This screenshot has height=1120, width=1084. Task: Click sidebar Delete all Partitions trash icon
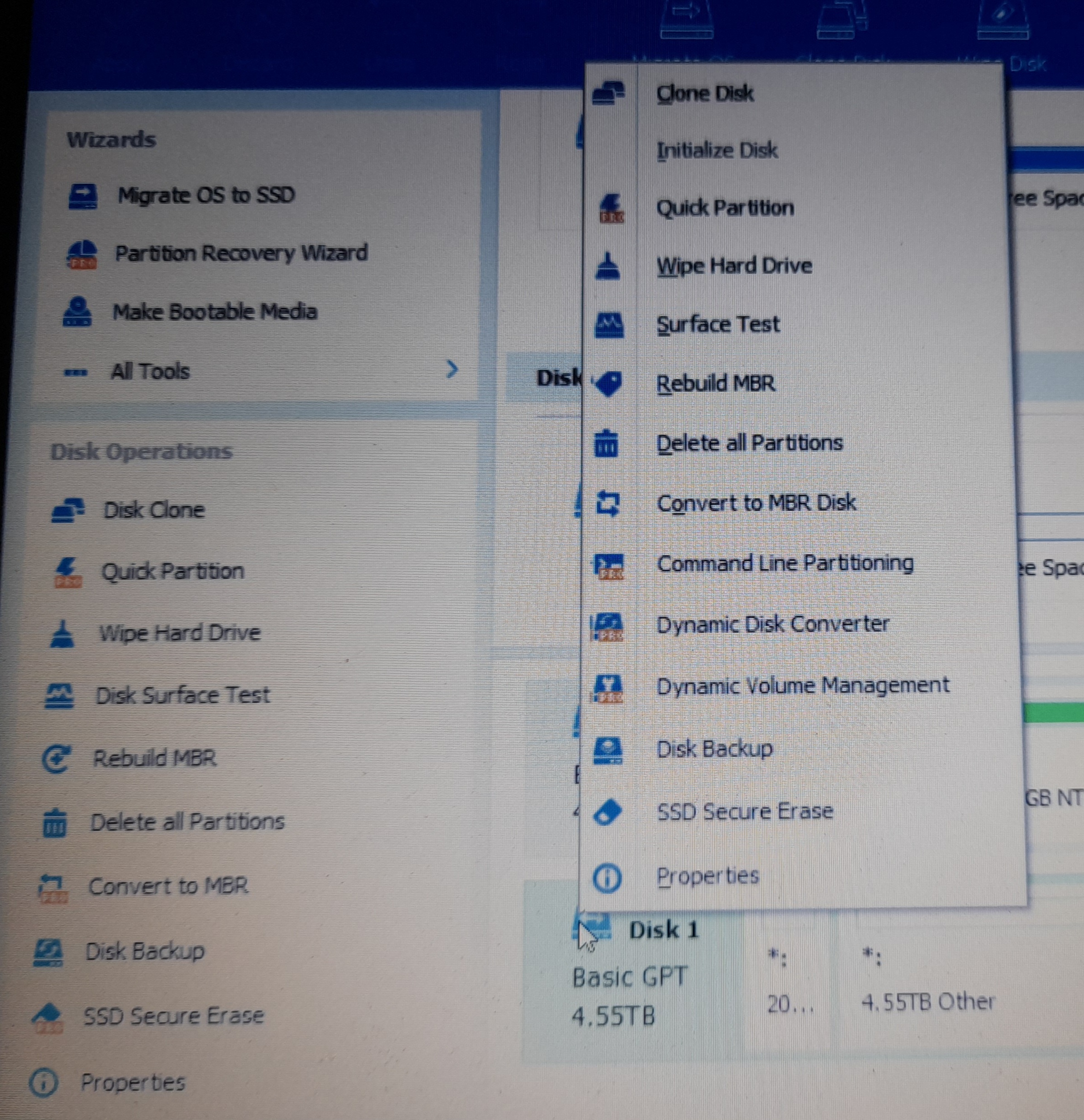[x=55, y=823]
